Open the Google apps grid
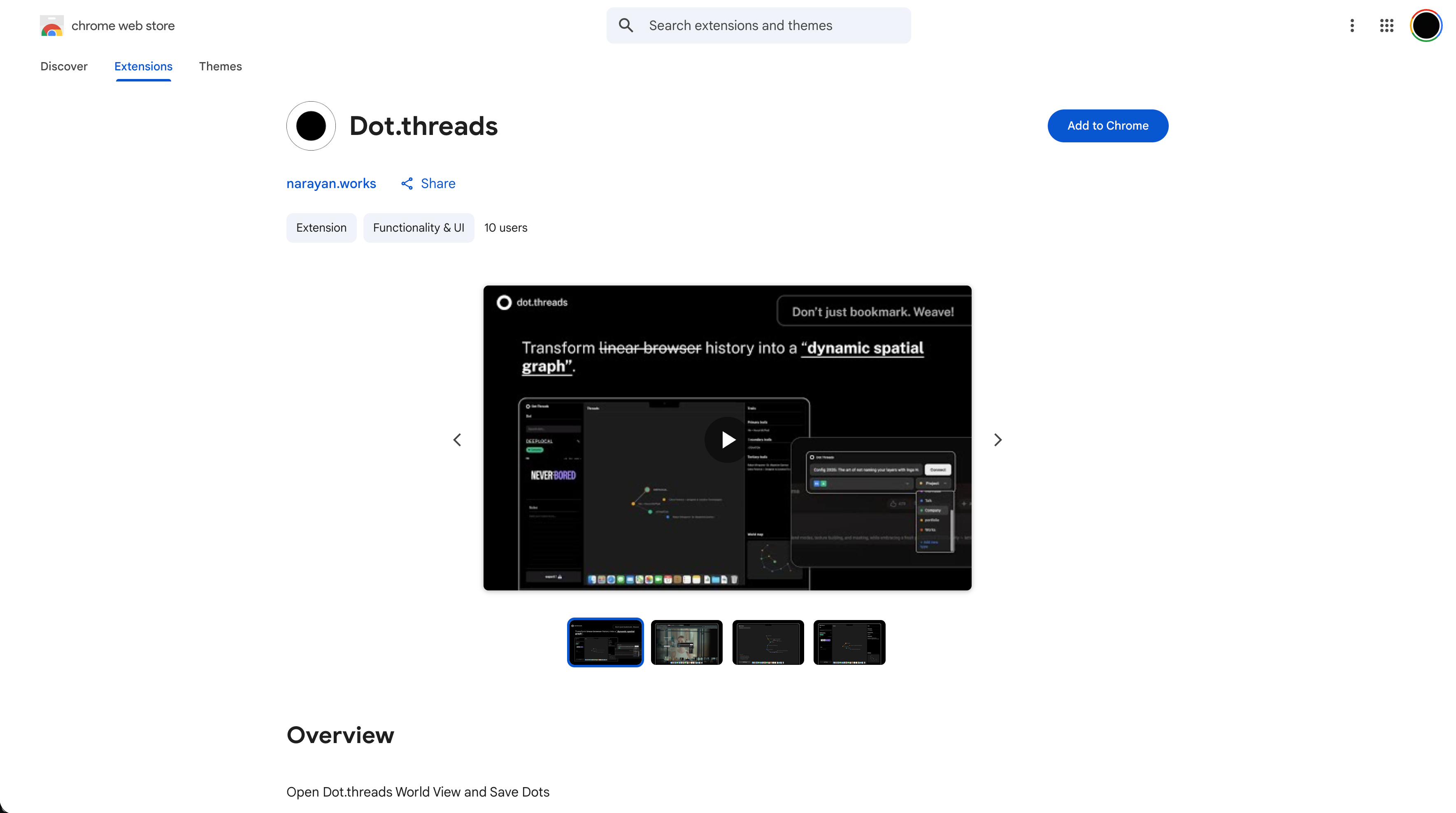The image size is (1456, 813). 1386,26
